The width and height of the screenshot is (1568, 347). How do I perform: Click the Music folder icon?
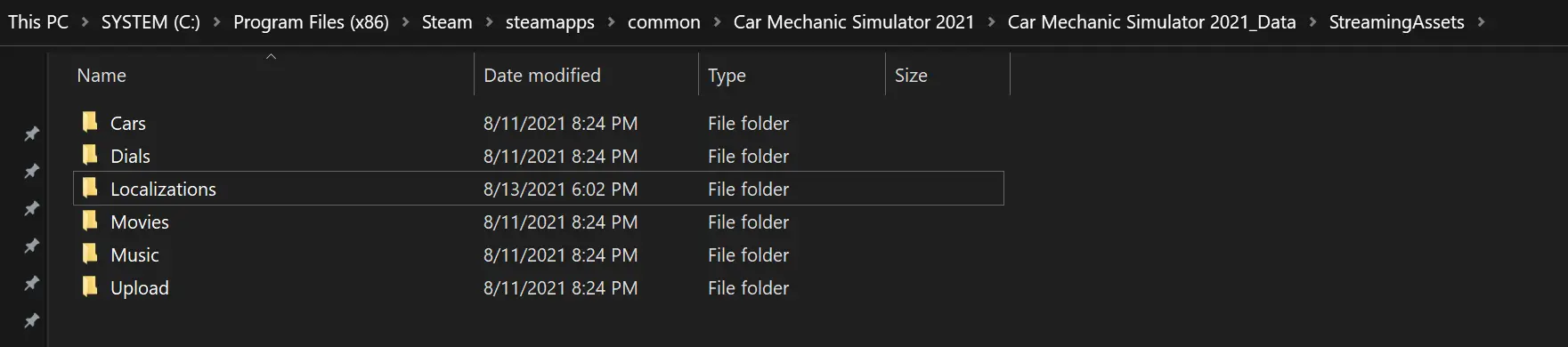click(90, 254)
